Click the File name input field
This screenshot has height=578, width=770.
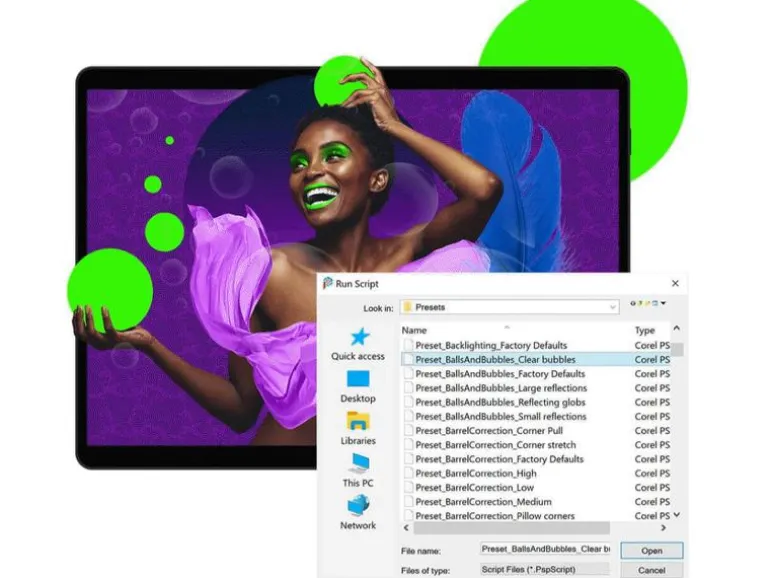pos(545,550)
